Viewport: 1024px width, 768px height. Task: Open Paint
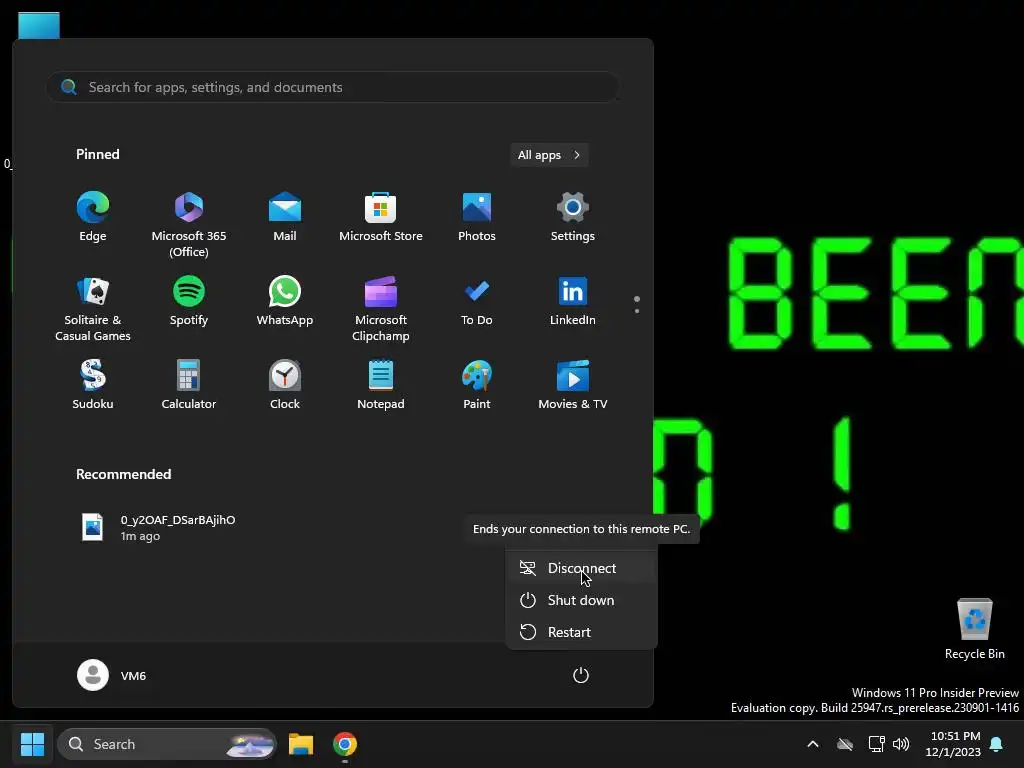coord(477,385)
